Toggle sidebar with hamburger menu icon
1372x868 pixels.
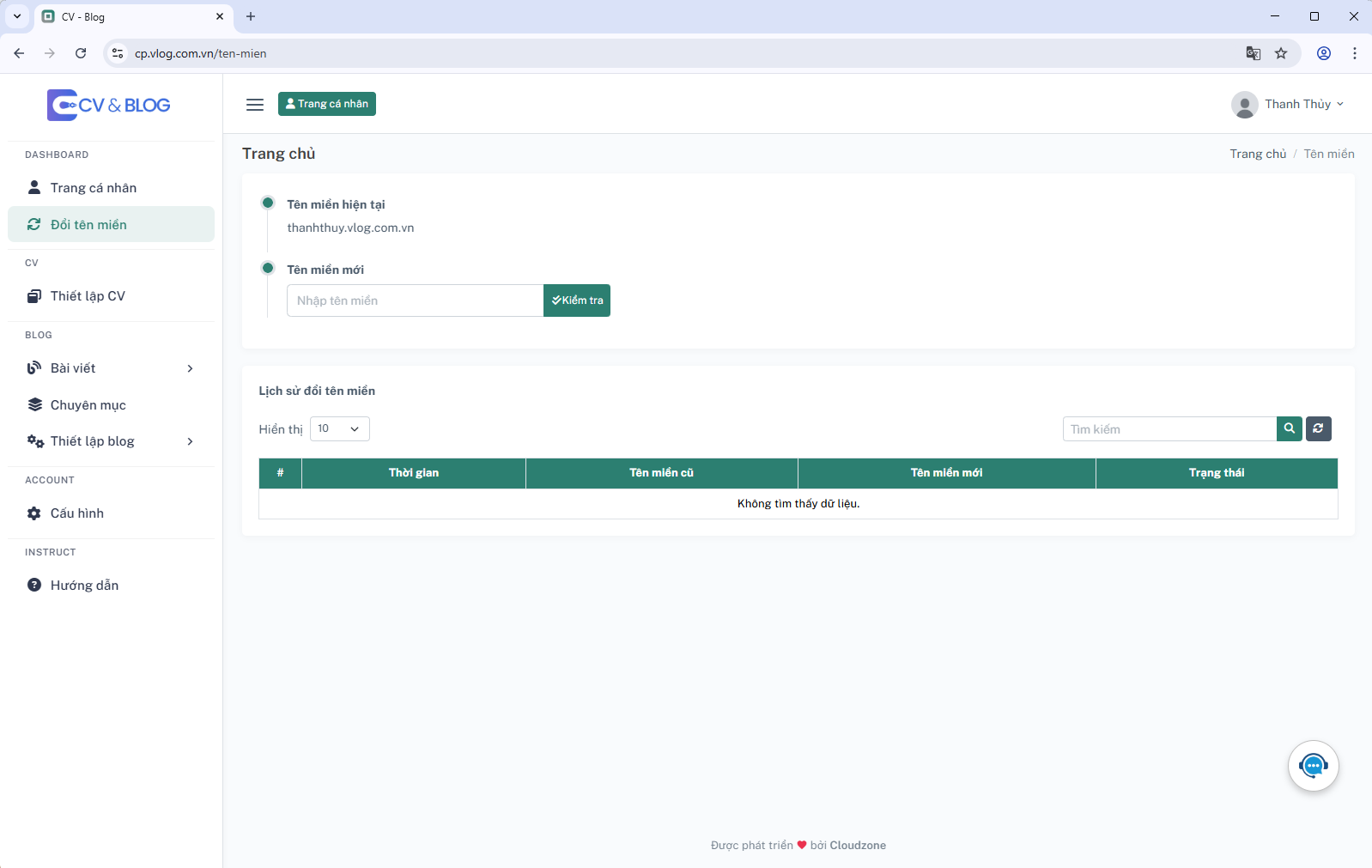tap(255, 105)
